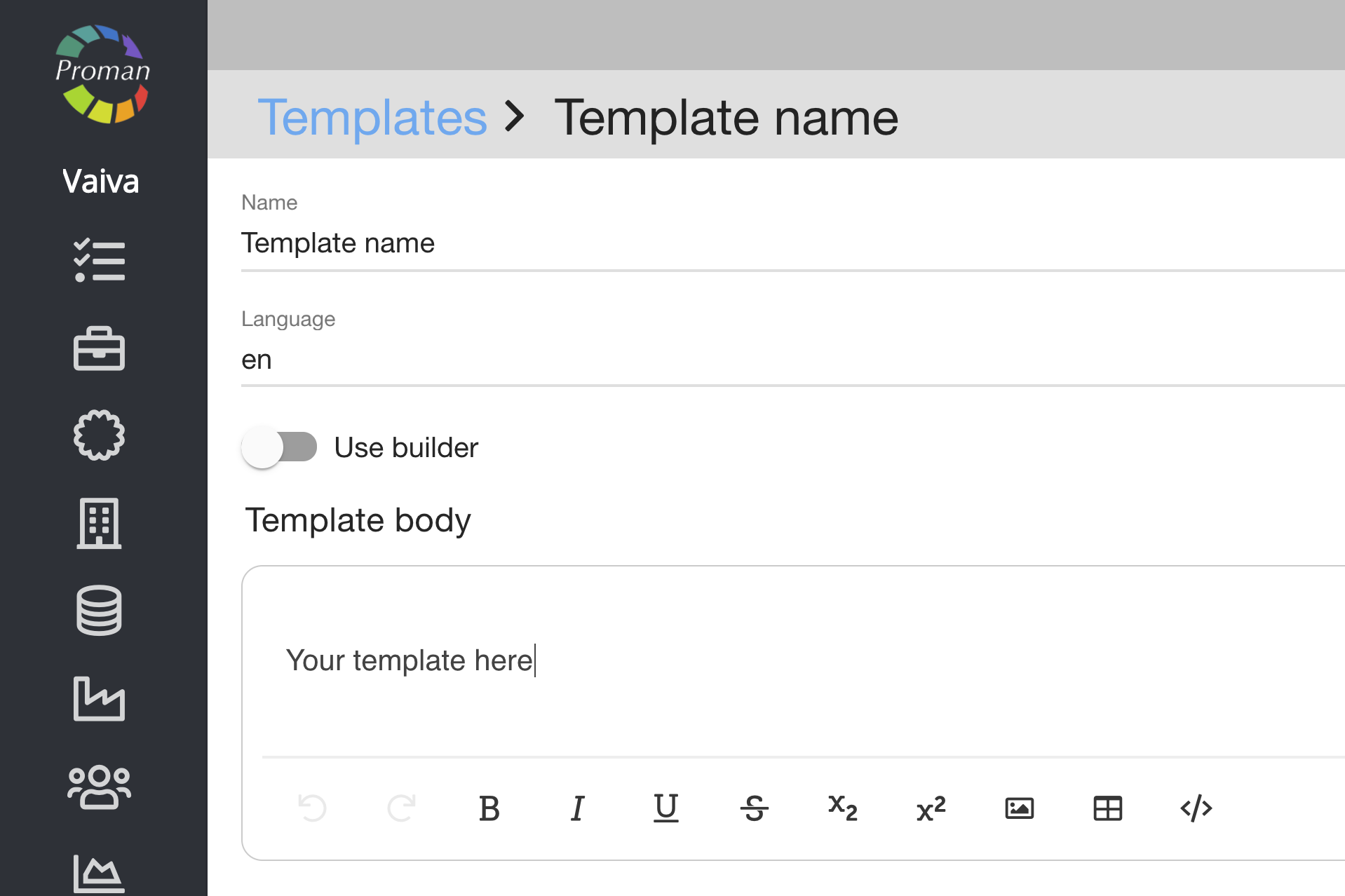Redo the editor change
Screen dimensions: 1345x896
pyautogui.click(x=400, y=808)
